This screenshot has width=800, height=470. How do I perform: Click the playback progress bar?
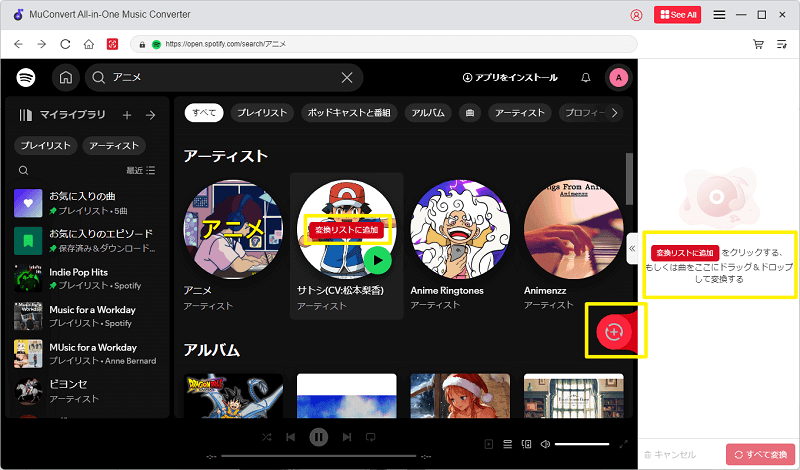(x=319, y=456)
